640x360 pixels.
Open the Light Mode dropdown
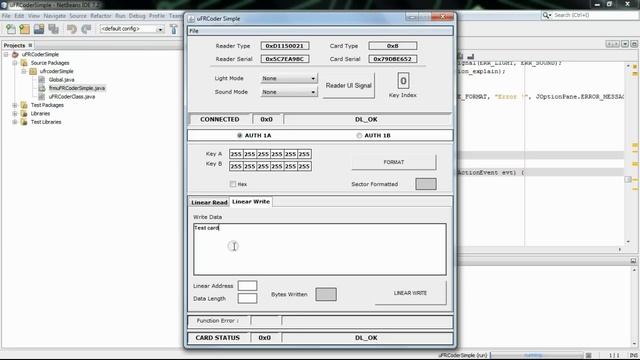(x=289, y=78)
